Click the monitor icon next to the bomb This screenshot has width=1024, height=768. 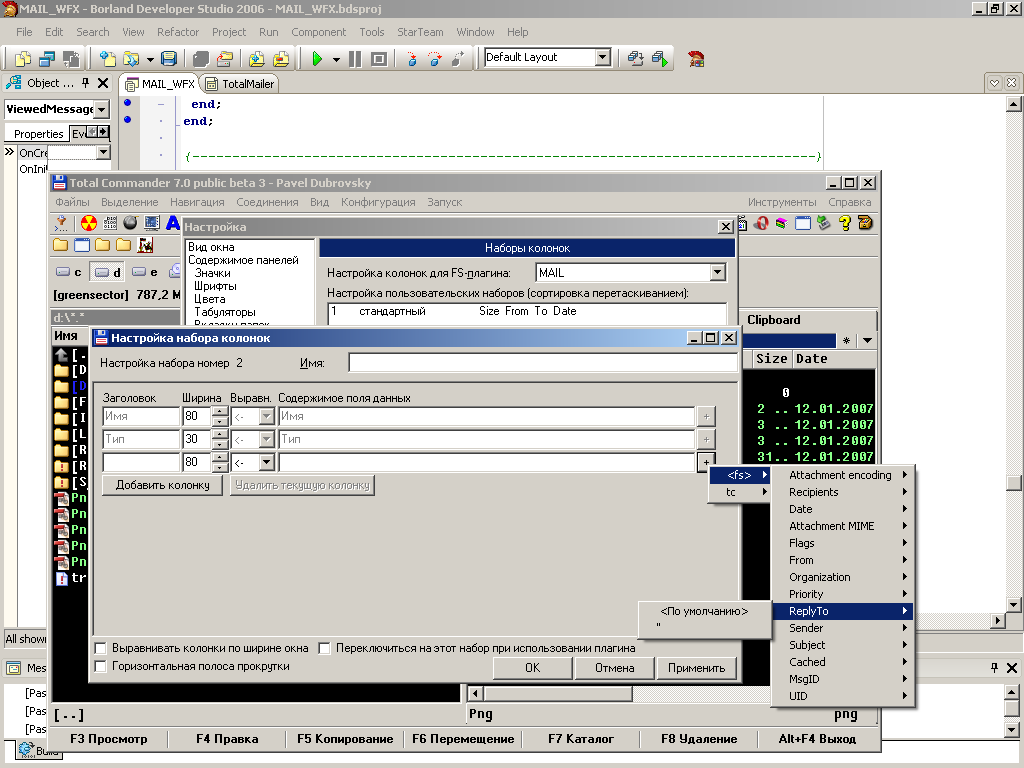point(152,223)
